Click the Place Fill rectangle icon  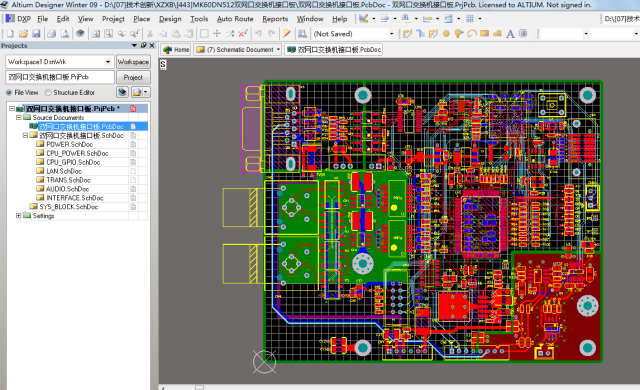484,34
